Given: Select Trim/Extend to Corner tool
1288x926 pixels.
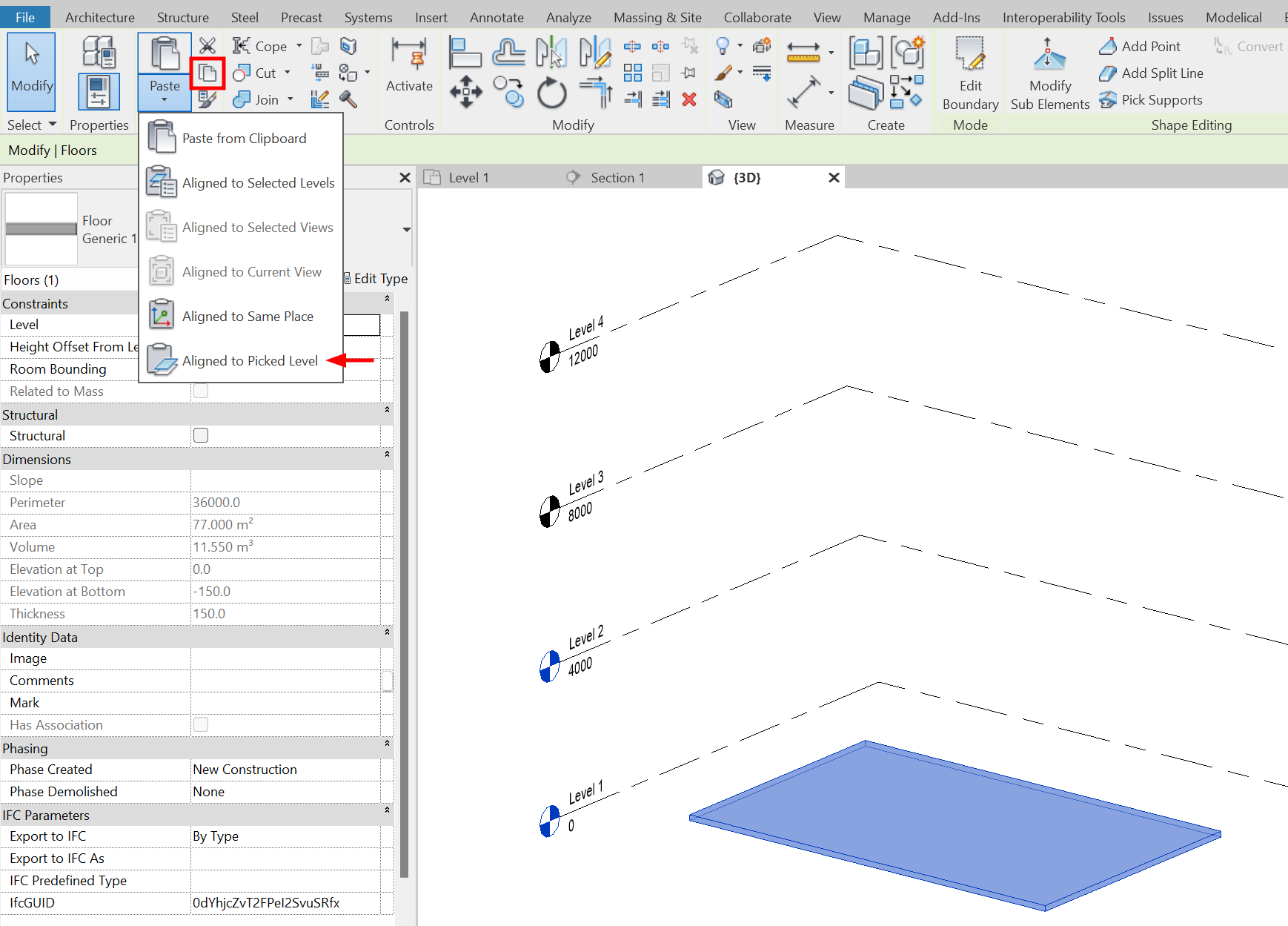Looking at the screenshot, I should coord(595,93).
